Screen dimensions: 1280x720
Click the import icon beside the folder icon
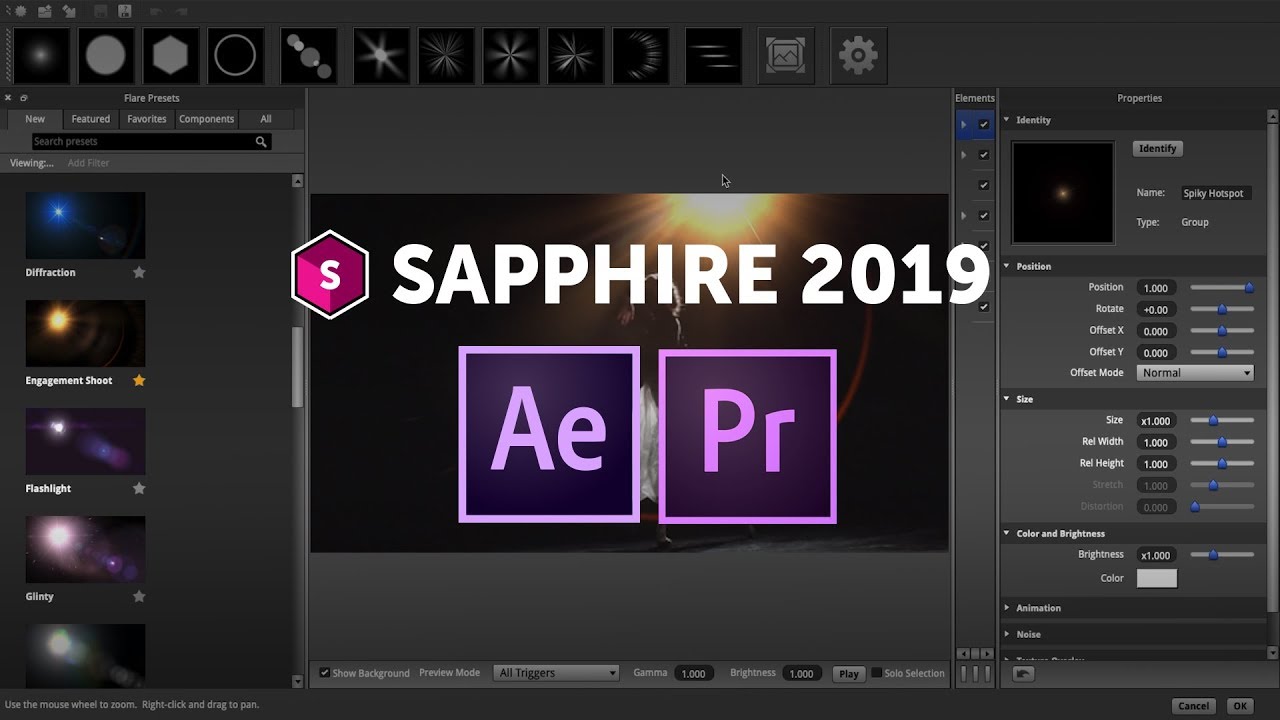coord(69,11)
